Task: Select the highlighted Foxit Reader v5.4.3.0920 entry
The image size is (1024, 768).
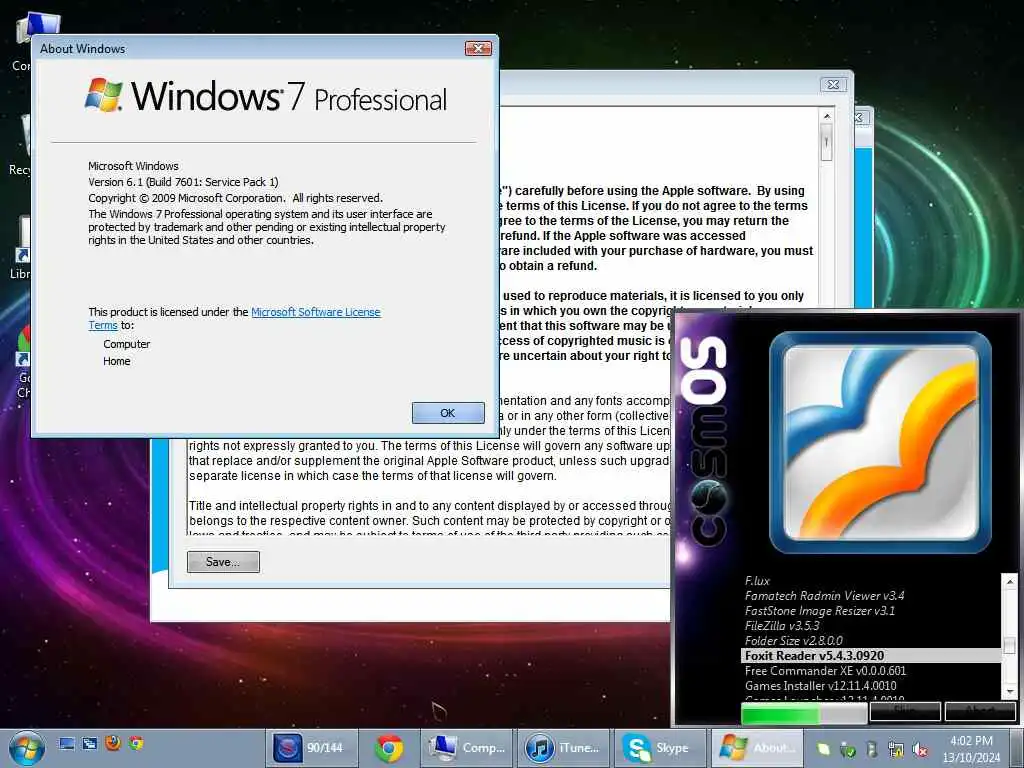Action: click(871, 656)
